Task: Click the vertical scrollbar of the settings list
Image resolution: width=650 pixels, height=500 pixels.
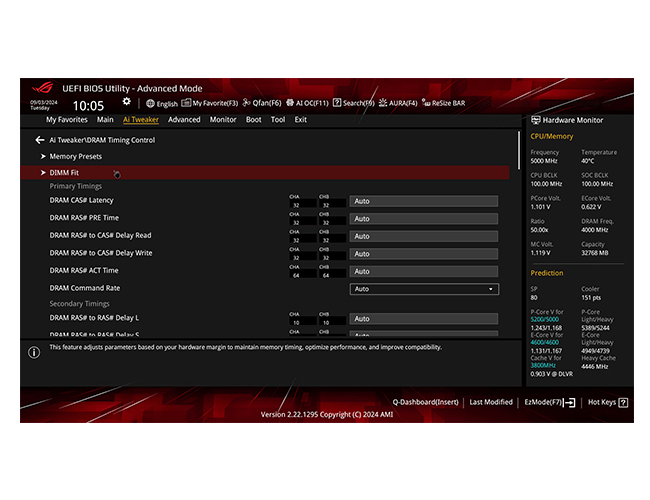Action: pyautogui.click(x=519, y=150)
